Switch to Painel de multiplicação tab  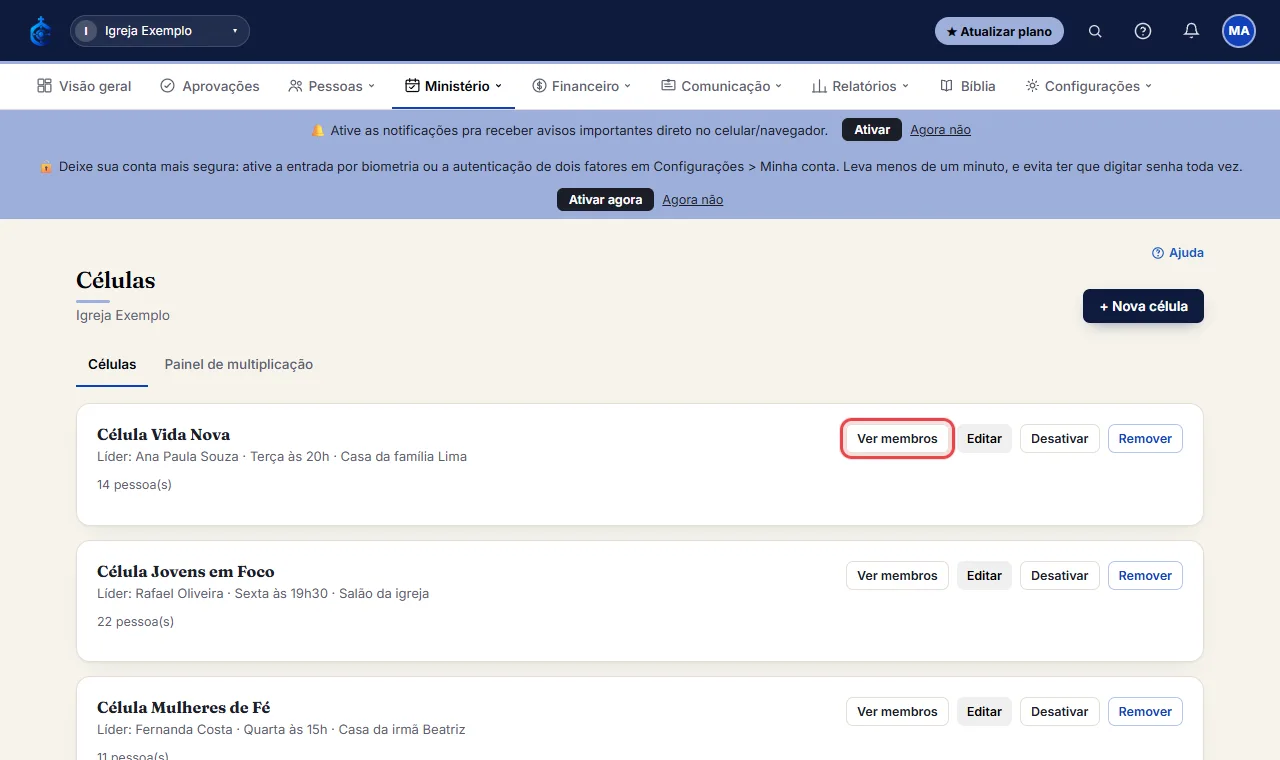click(239, 365)
